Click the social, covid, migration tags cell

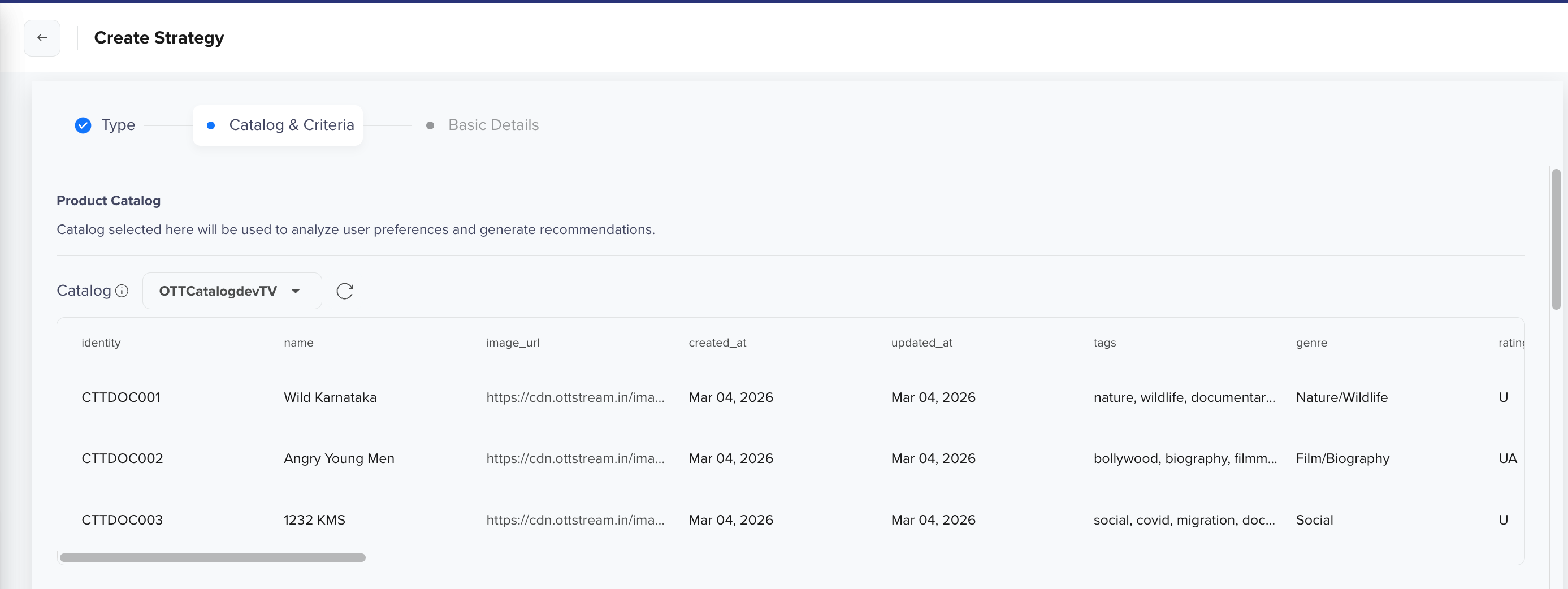[x=1184, y=519]
